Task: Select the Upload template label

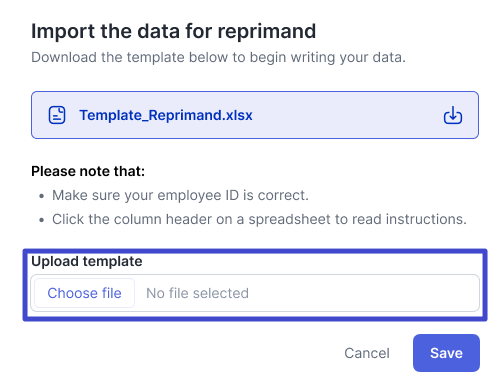Action: pos(87,261)
